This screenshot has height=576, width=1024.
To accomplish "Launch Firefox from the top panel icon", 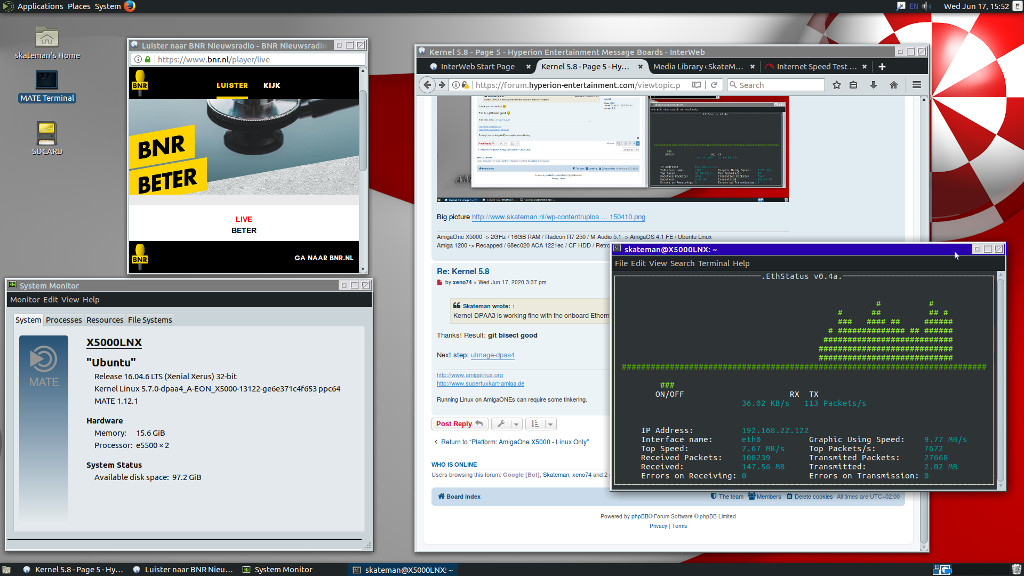I will click(130, 6).
